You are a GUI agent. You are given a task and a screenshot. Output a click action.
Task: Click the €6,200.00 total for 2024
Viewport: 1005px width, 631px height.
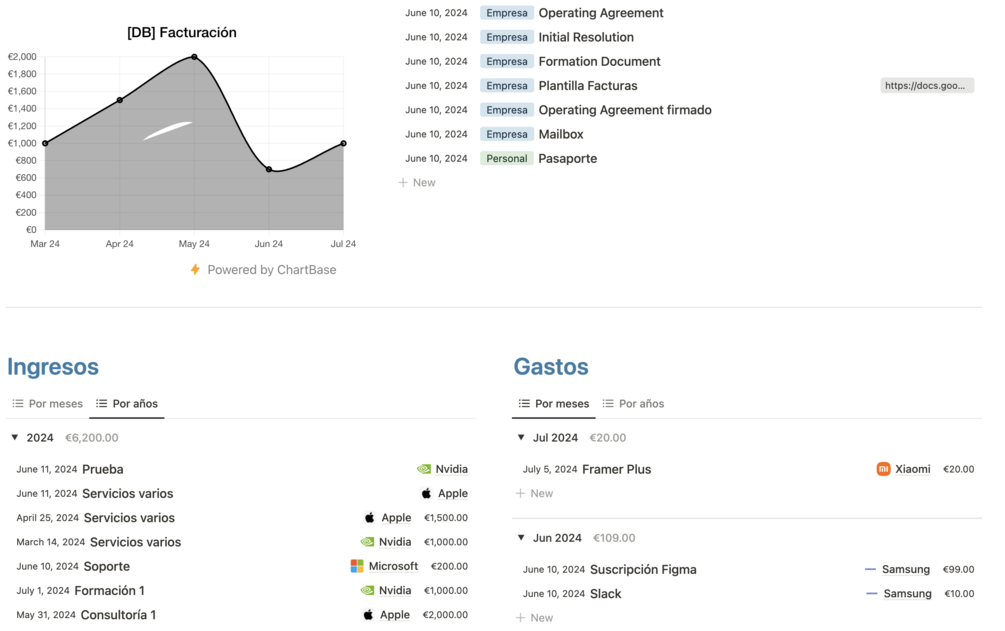(92, 437)
